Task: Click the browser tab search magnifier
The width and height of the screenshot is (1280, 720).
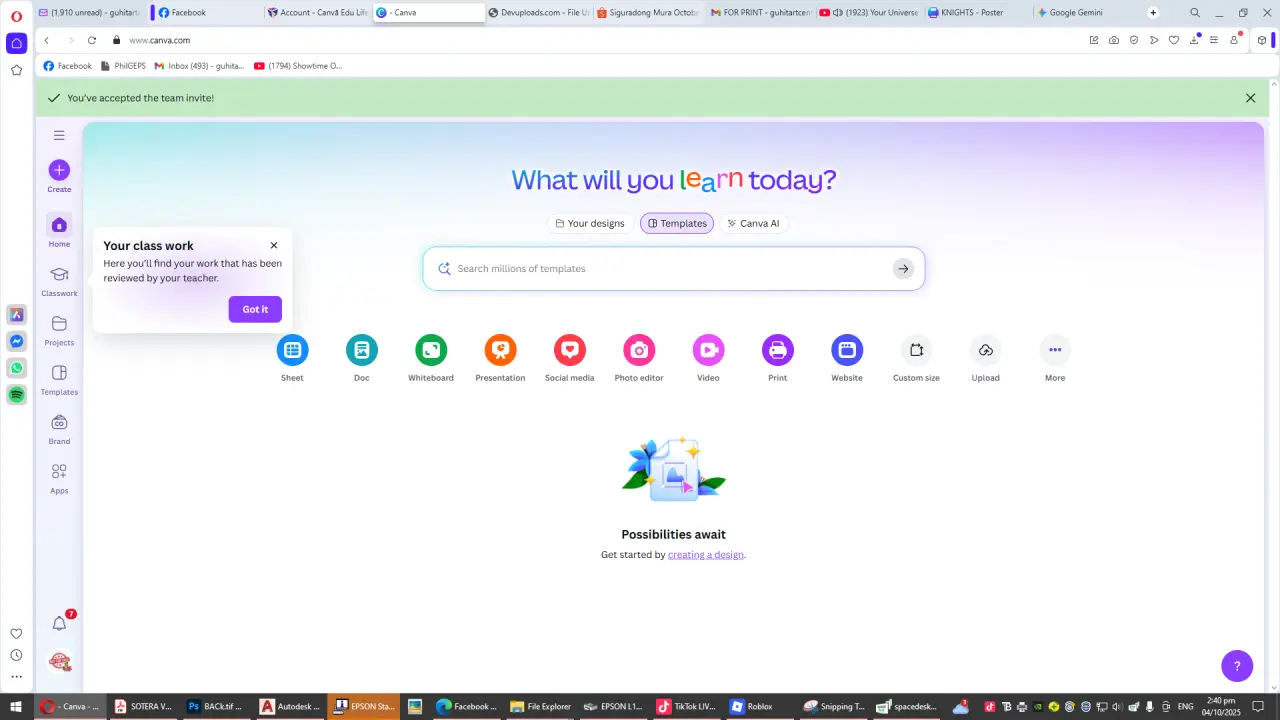Action: tap(1195, 13)
